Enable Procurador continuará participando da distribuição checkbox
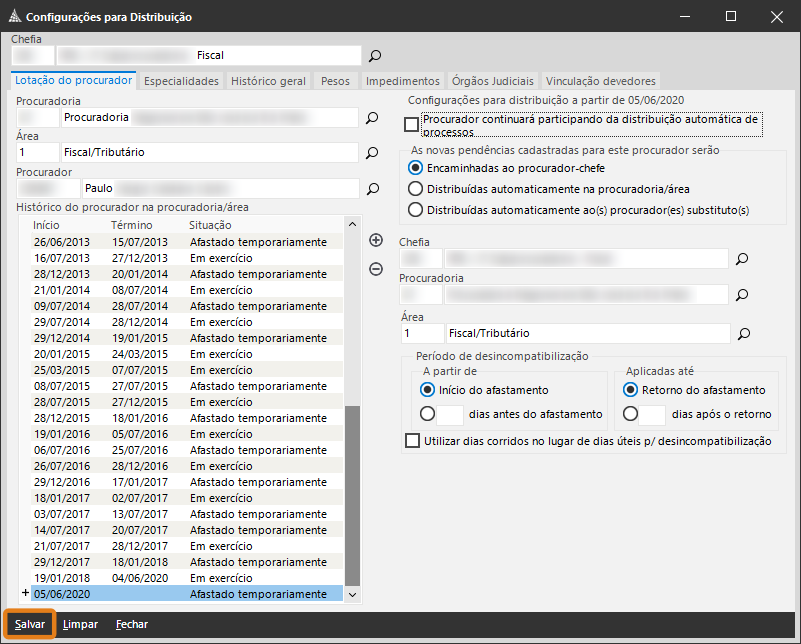 [412, 124]
